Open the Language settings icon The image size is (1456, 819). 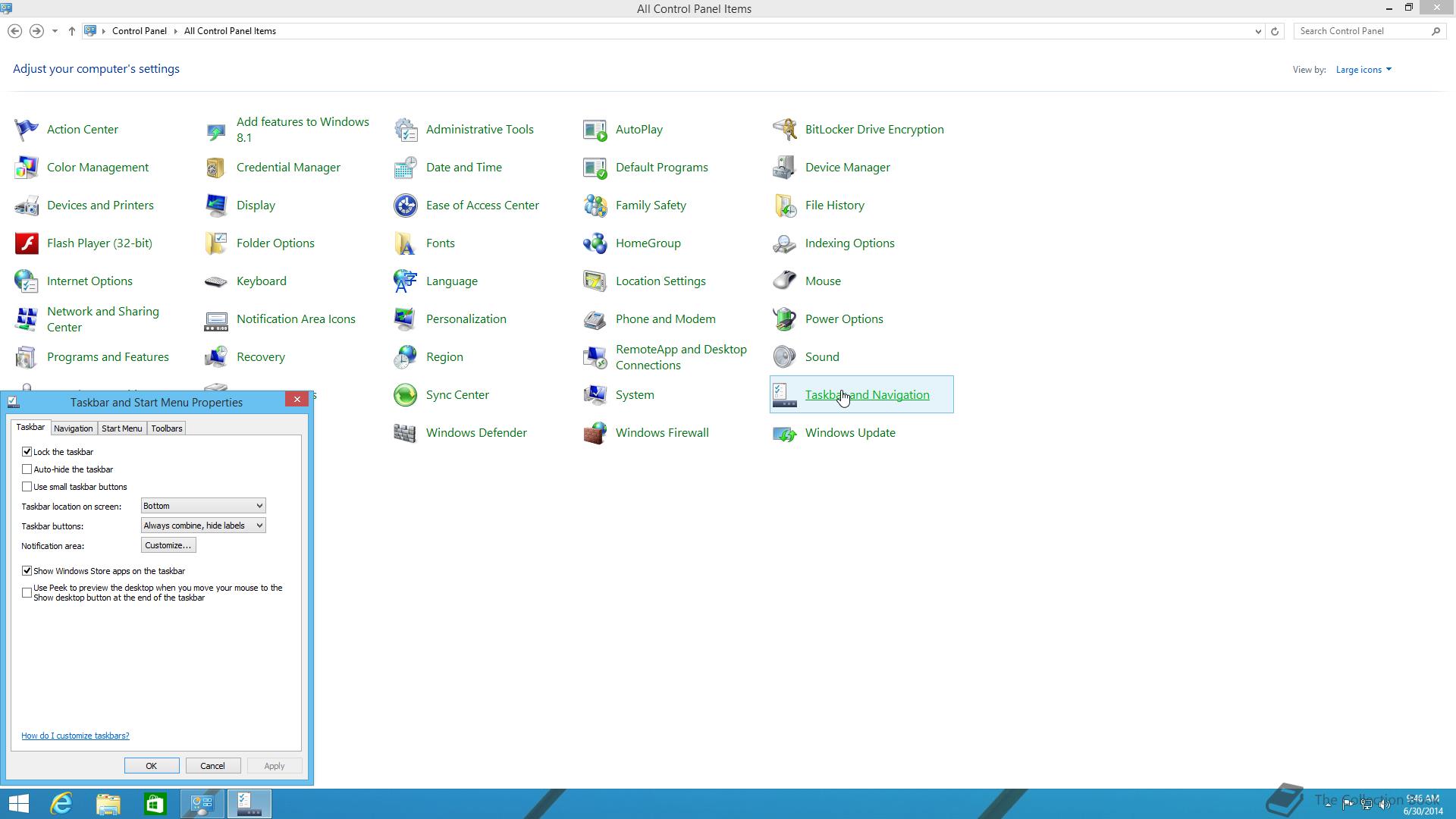pyautogui.click(x=406, y=281)
